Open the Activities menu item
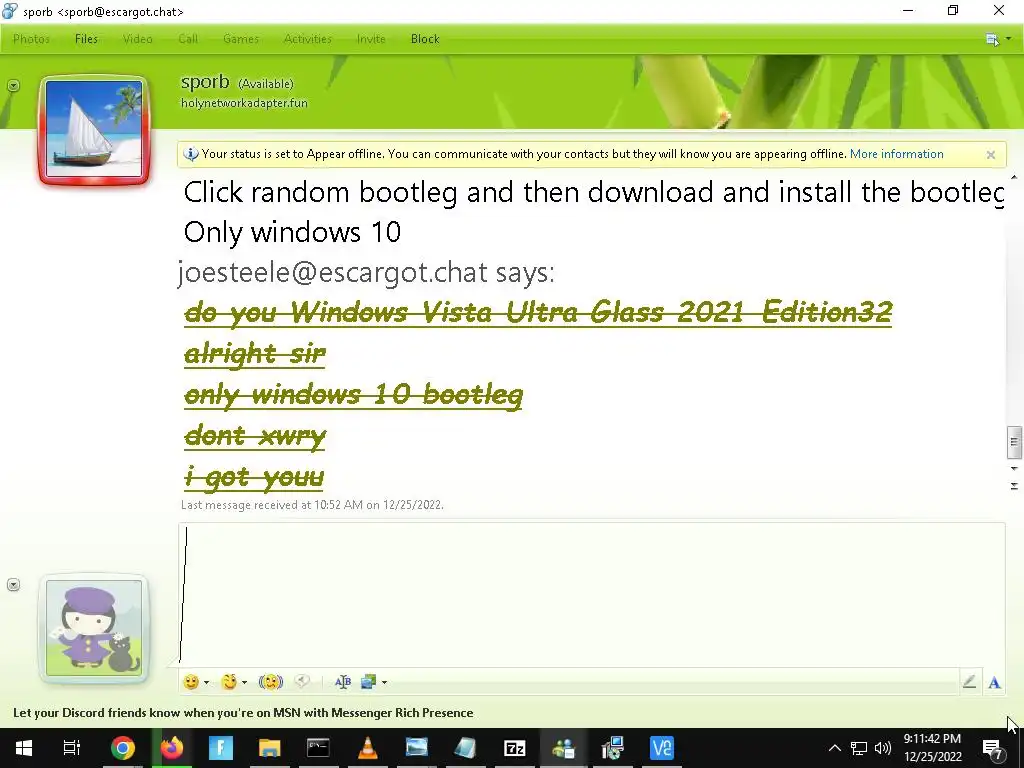 (308, 39)
